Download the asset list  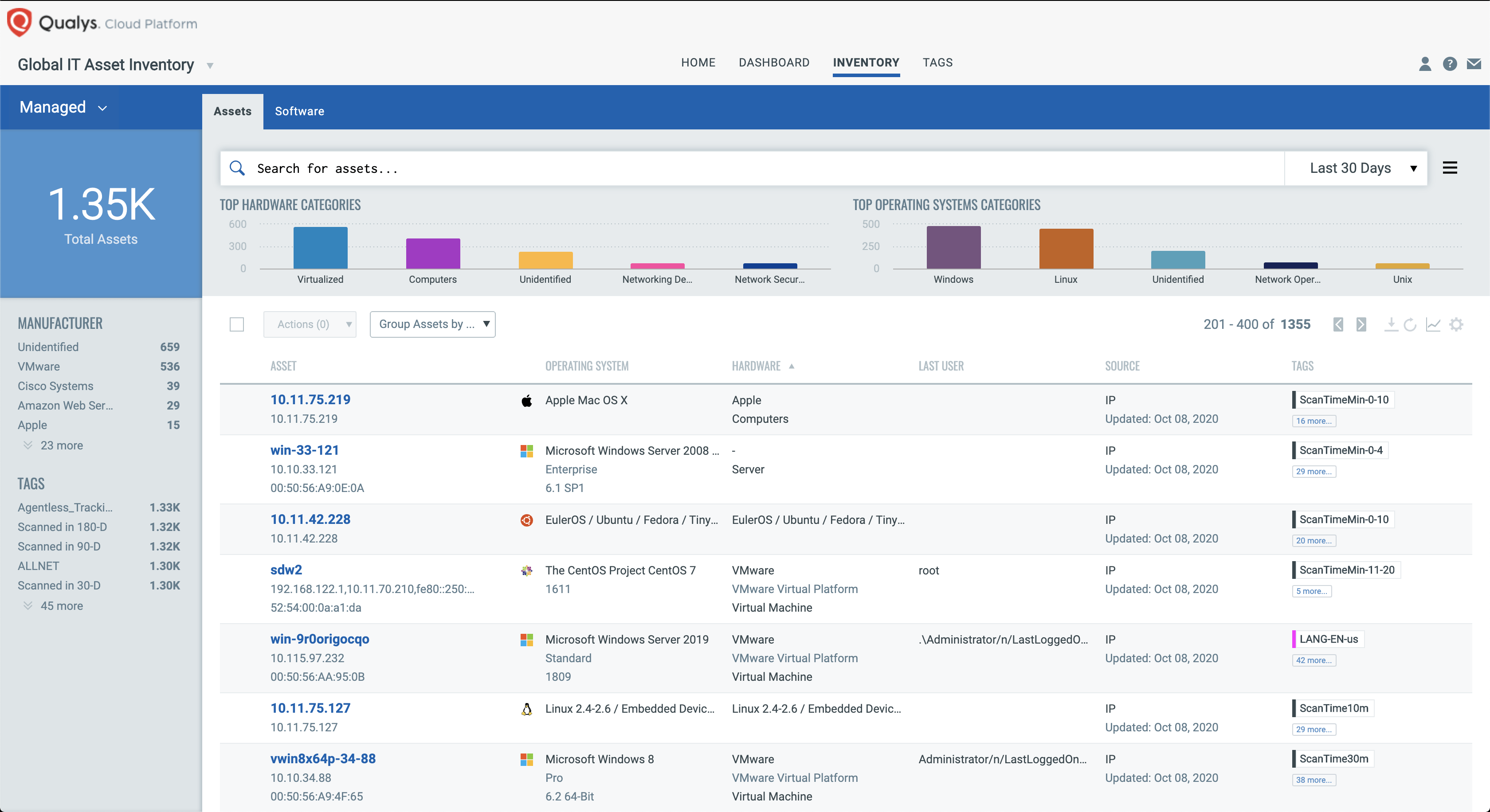[x=1391, y=324]
